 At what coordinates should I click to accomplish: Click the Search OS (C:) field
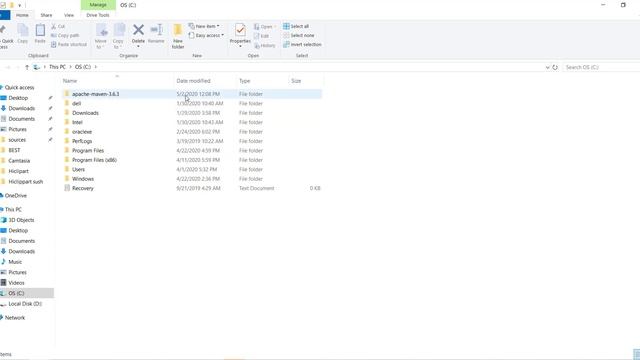click(601, 67)
